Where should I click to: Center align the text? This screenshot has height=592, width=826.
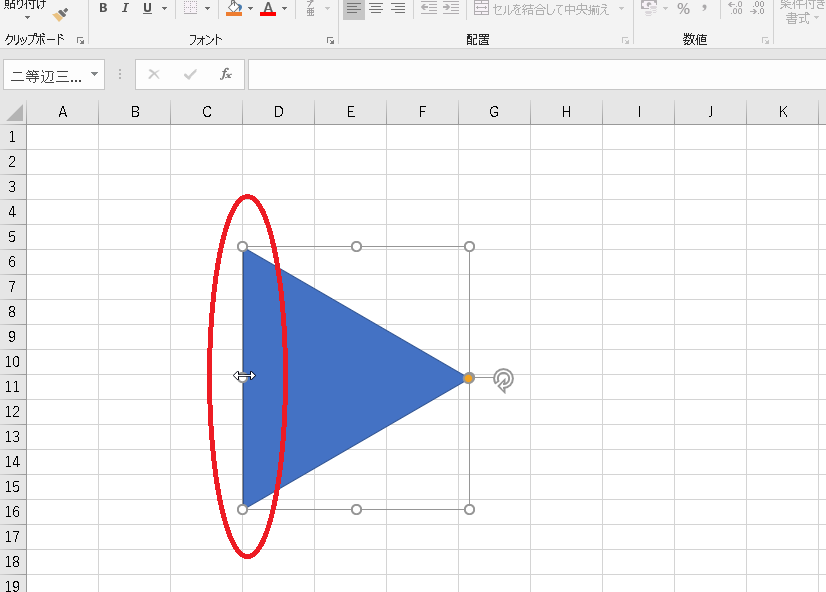376,8
